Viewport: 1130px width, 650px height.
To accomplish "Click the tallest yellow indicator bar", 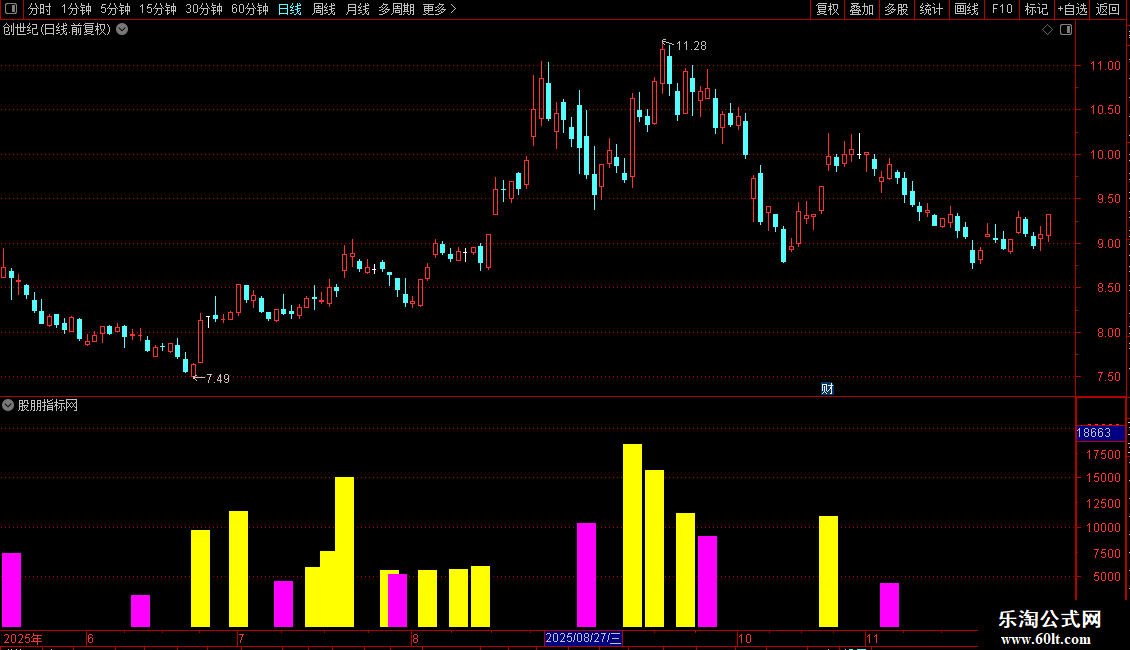I will tap(632, 535).
